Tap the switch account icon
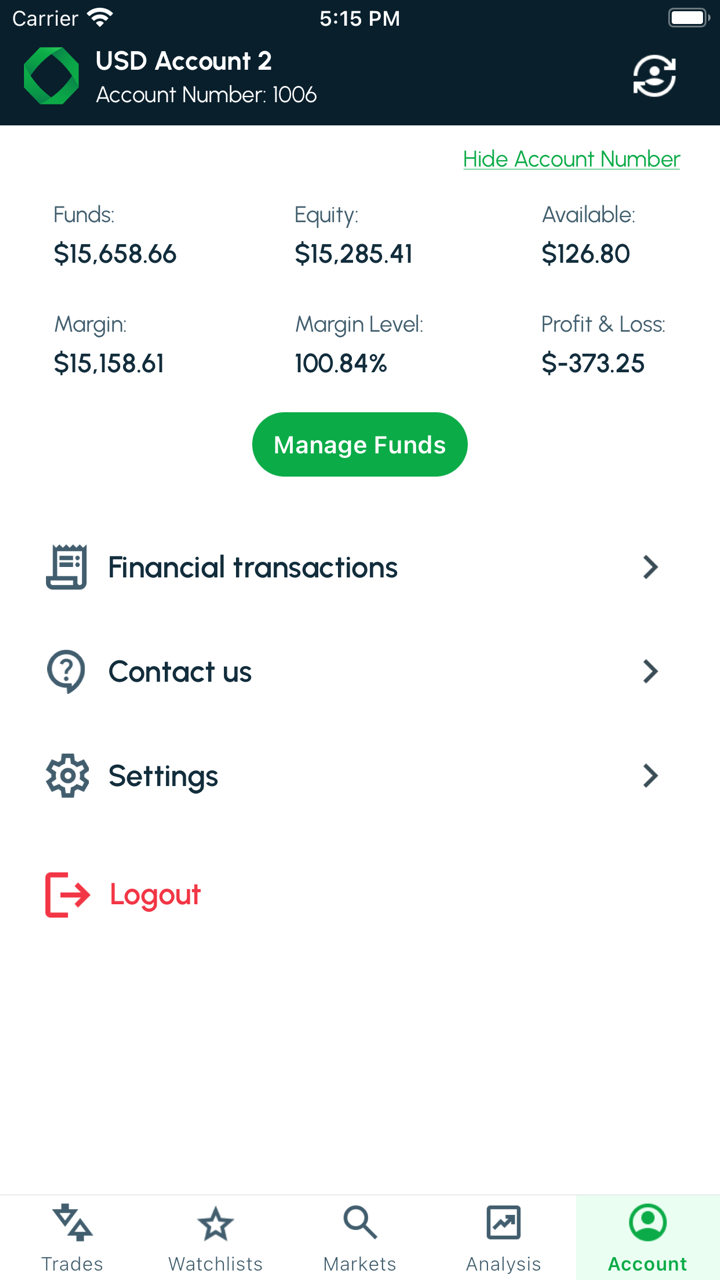 point(654,76)
